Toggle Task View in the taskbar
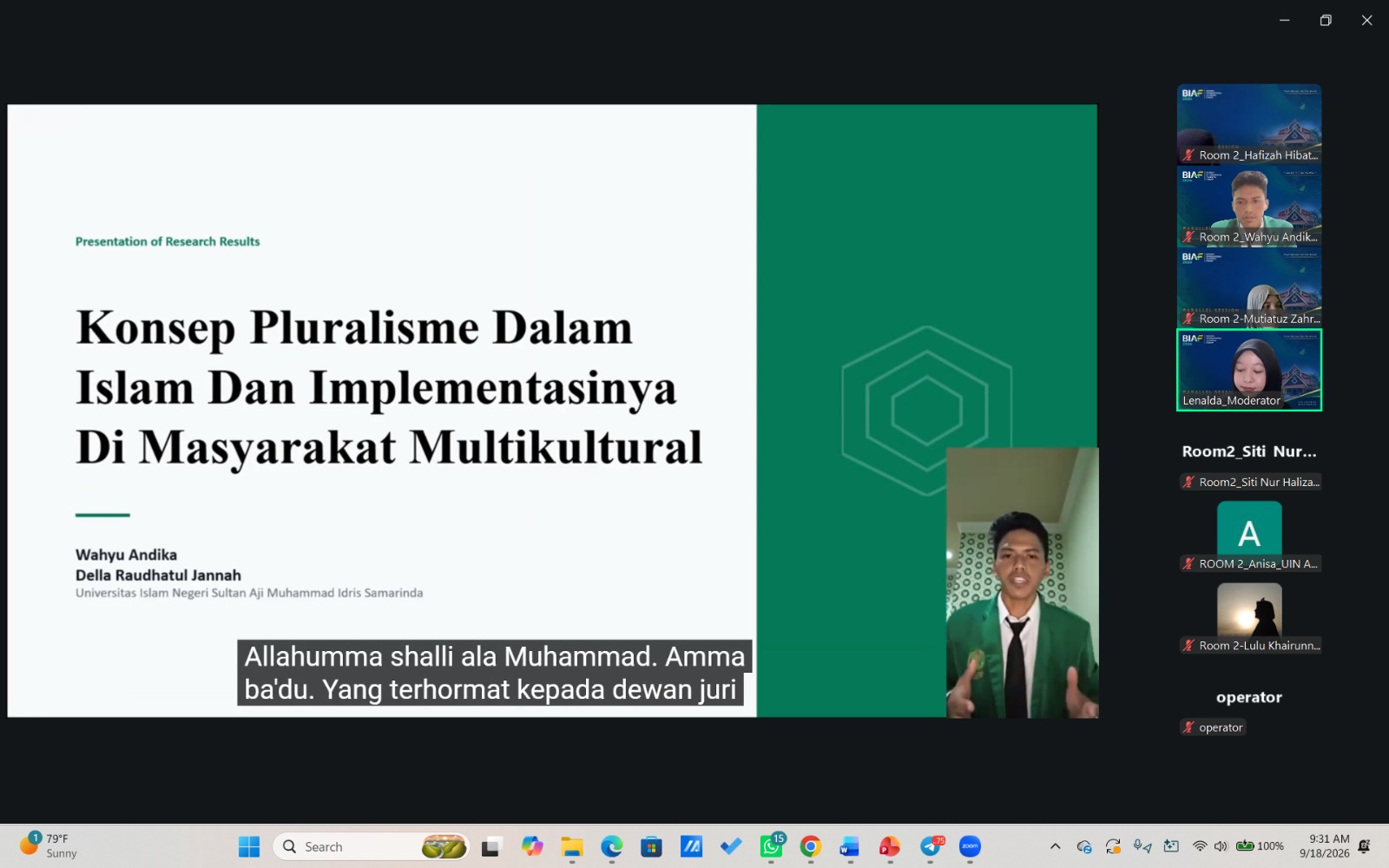Viewport: 1389px width, 868px height. (492, 846)
